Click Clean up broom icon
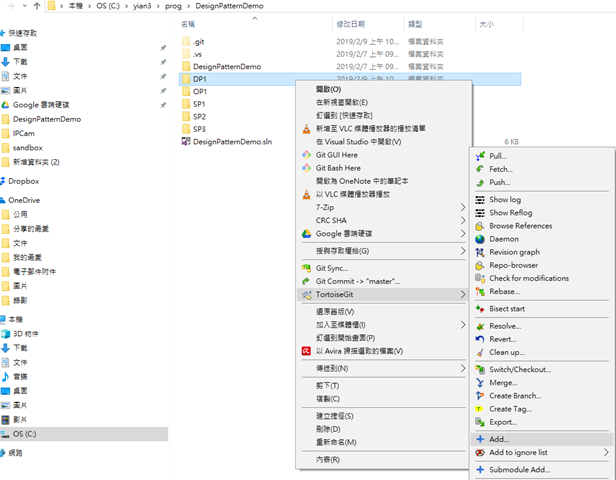 pos(480,352)
